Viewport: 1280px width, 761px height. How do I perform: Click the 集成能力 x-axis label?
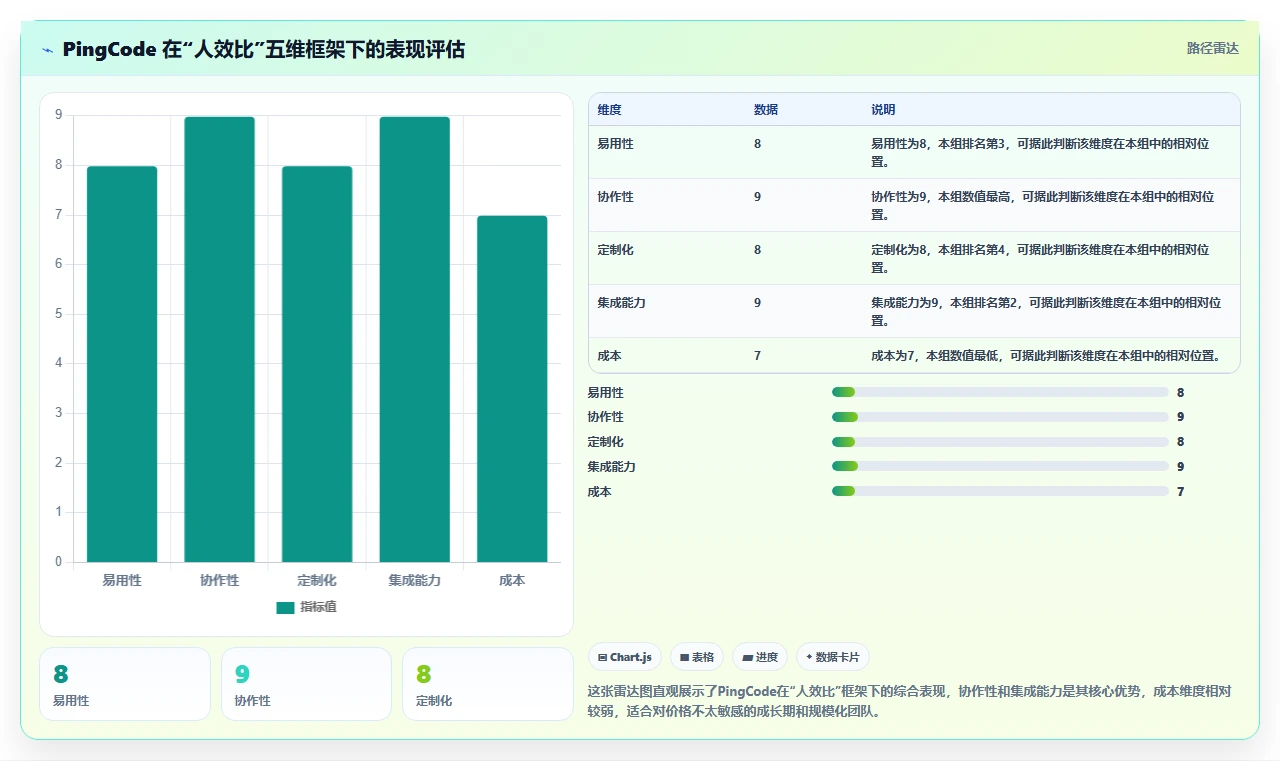[x=414, y=580]
